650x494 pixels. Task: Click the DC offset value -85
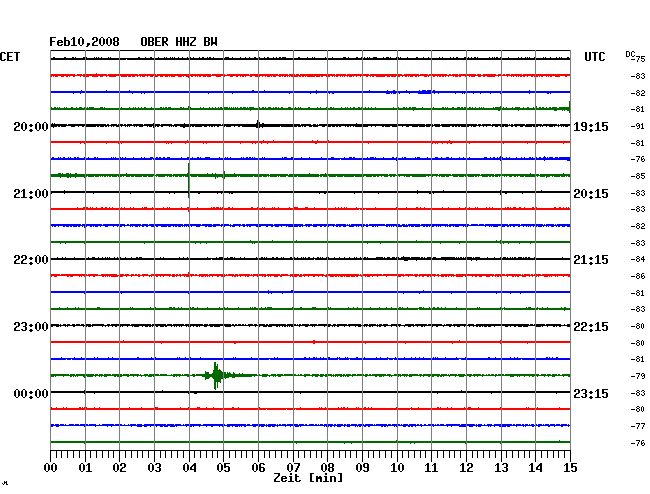tap(638, 176)
